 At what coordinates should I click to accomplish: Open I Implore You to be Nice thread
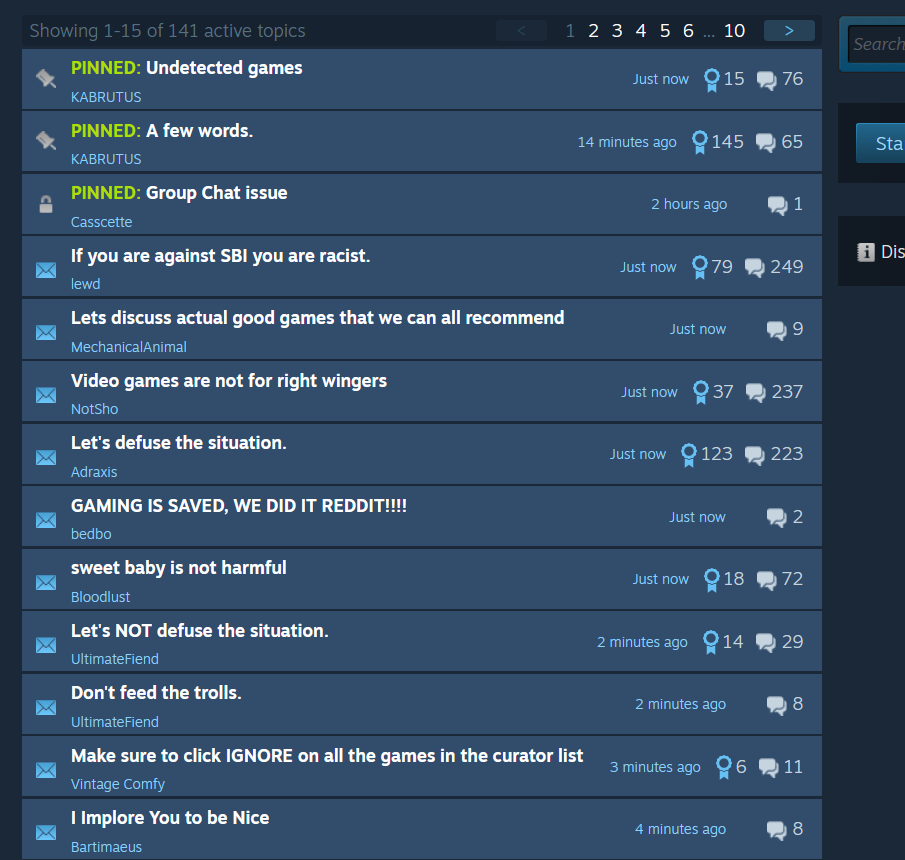click(x=170, y=818)
